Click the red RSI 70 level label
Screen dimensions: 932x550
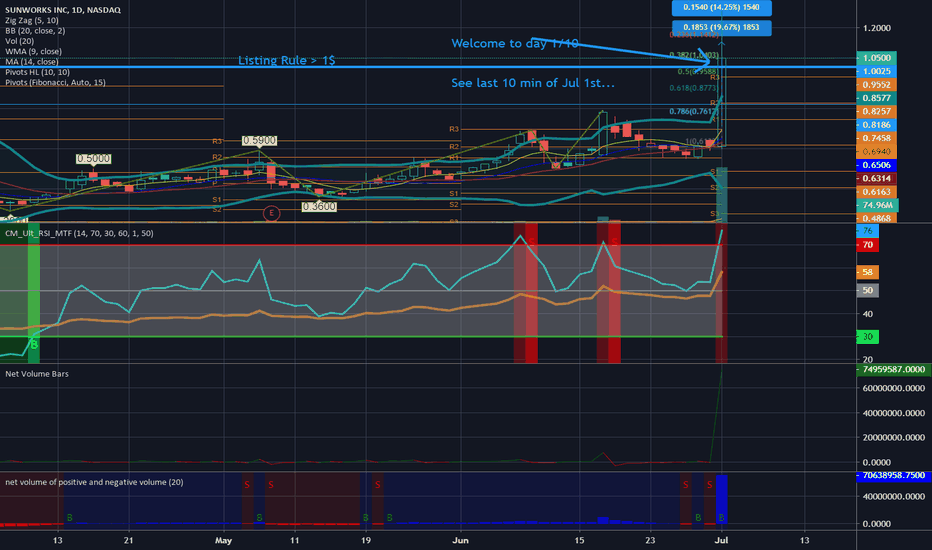[x=867, y=245]
